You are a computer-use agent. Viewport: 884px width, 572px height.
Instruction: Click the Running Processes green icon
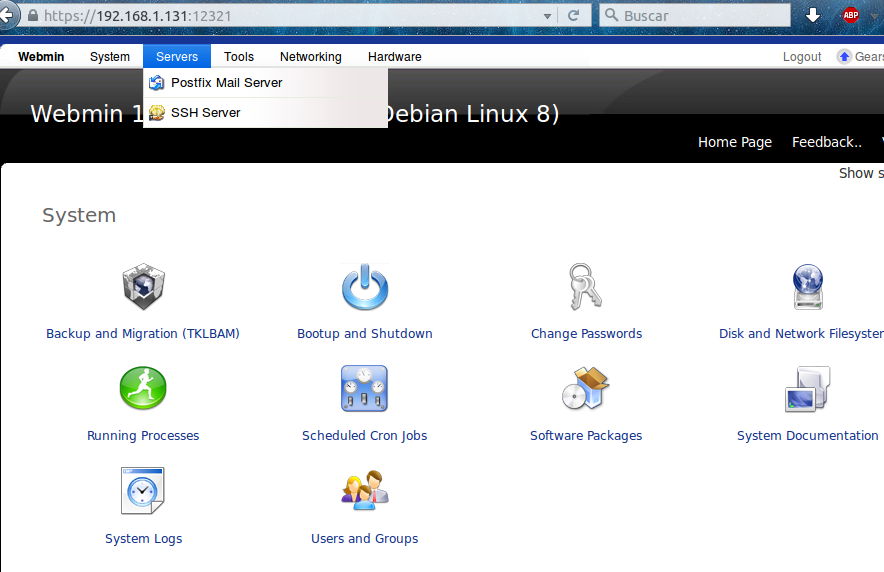[x=143, y=389]
